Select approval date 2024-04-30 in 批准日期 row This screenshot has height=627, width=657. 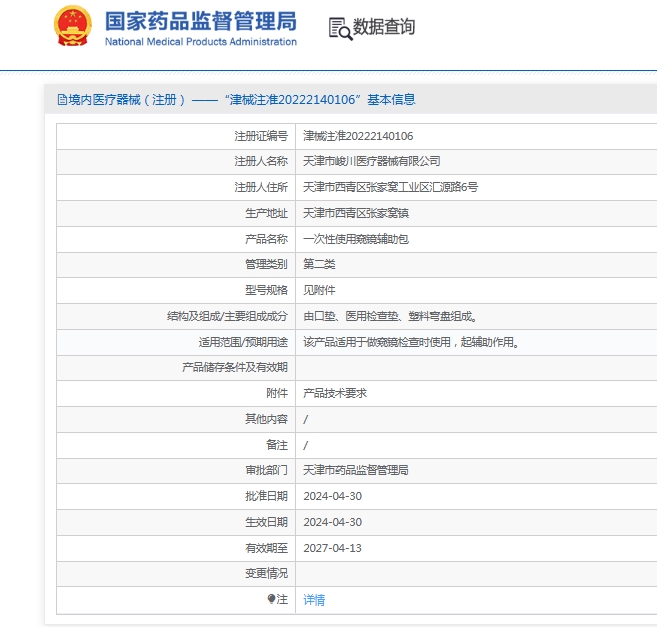(x=333, y=496)
